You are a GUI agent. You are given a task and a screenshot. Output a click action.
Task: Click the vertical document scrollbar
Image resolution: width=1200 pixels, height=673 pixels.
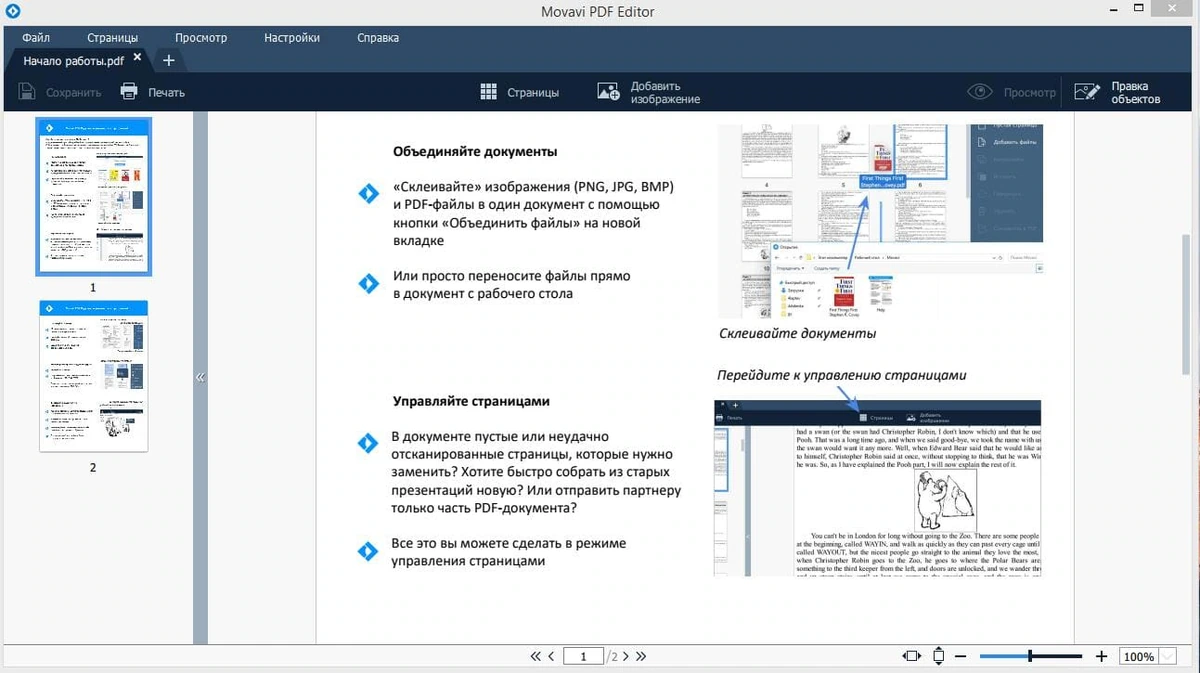click(1185, 303)
